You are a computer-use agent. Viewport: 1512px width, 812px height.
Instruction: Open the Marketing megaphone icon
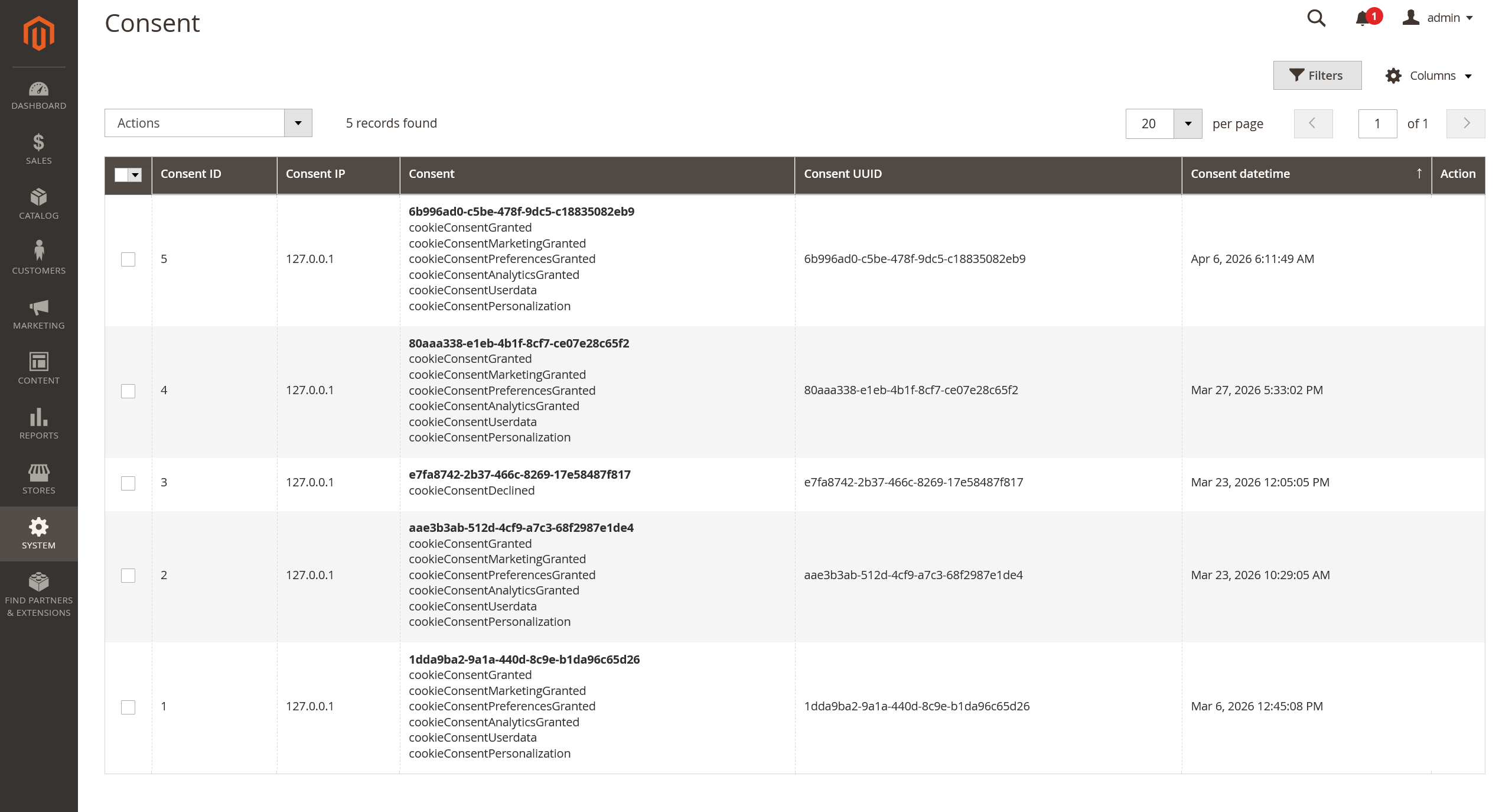pyautogui.click(x=39, y=307)
